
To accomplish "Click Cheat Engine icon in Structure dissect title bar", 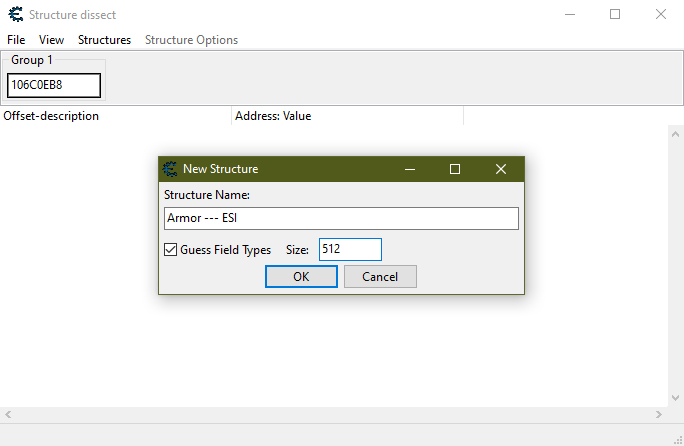I will [x=15, y=15].
